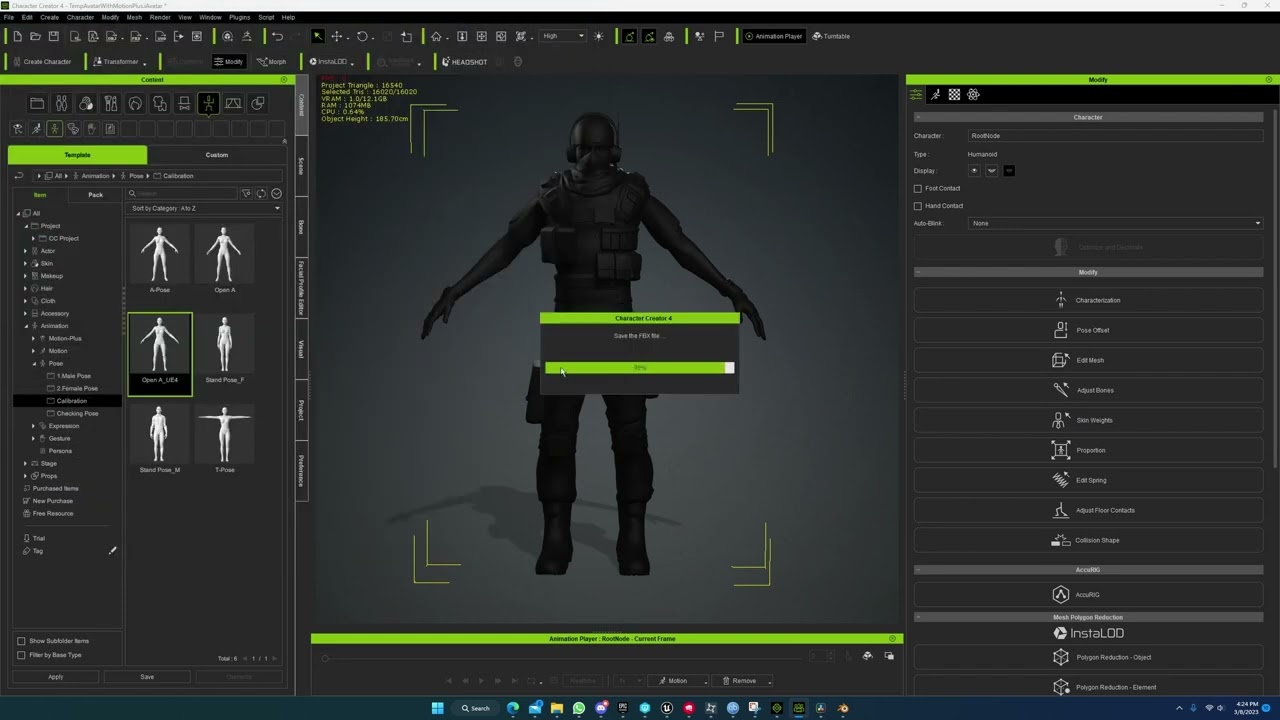Screen dimensions: 1280x720
Task: Switch to the Motion tab icon in Modify panel
Action: [935, 95]
